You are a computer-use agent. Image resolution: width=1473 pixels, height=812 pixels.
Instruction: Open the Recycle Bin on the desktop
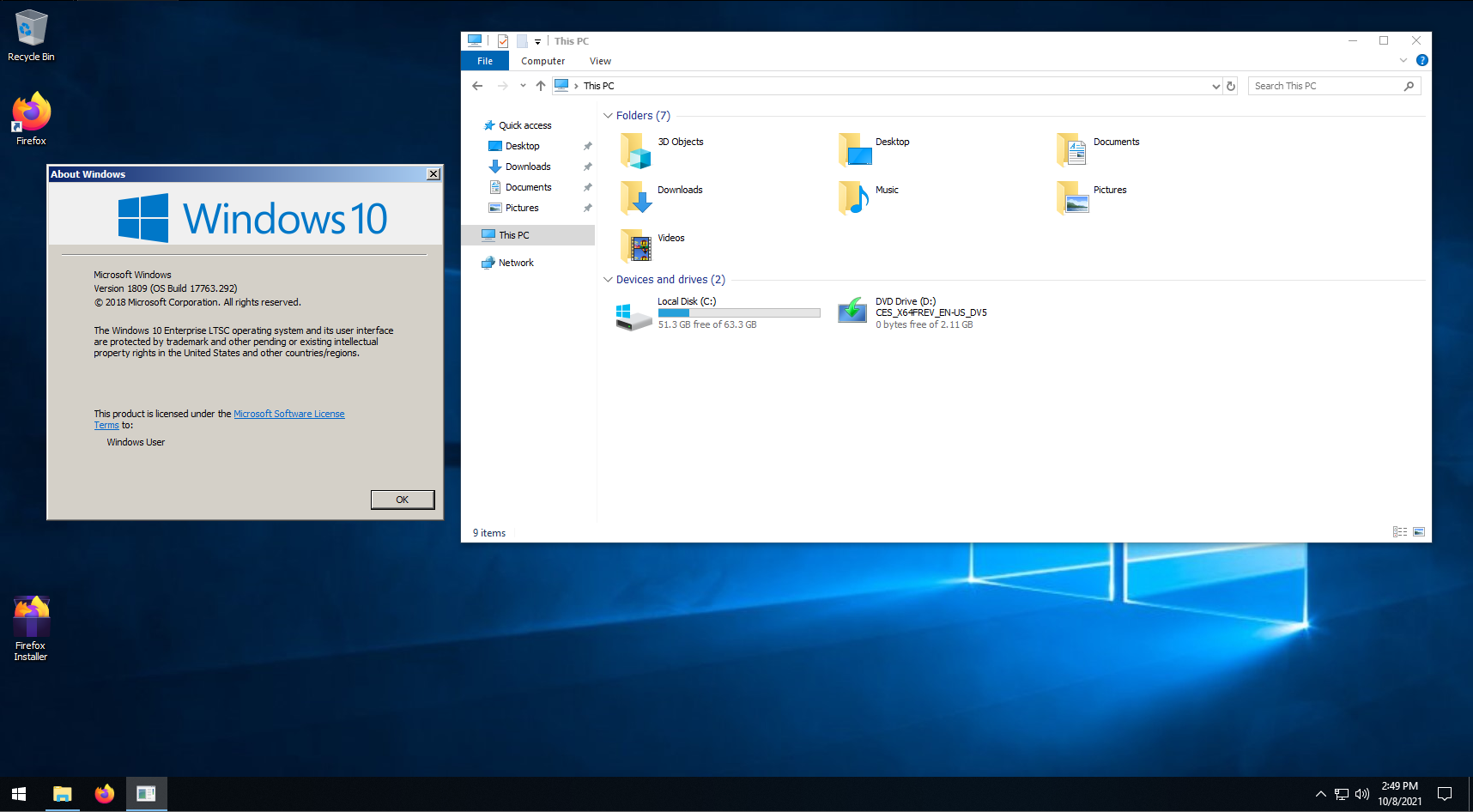31,28
